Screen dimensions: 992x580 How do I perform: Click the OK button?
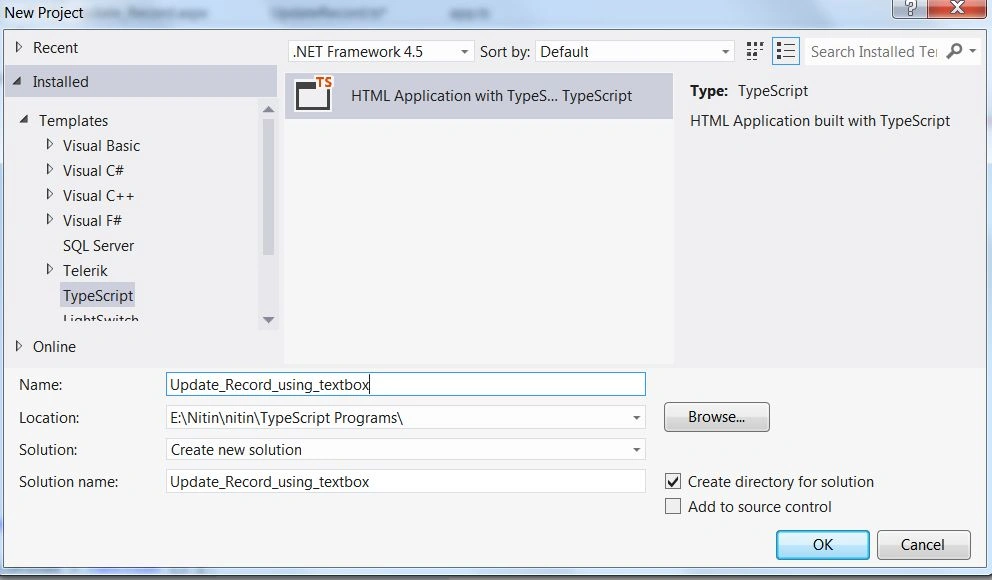point(822,545)
